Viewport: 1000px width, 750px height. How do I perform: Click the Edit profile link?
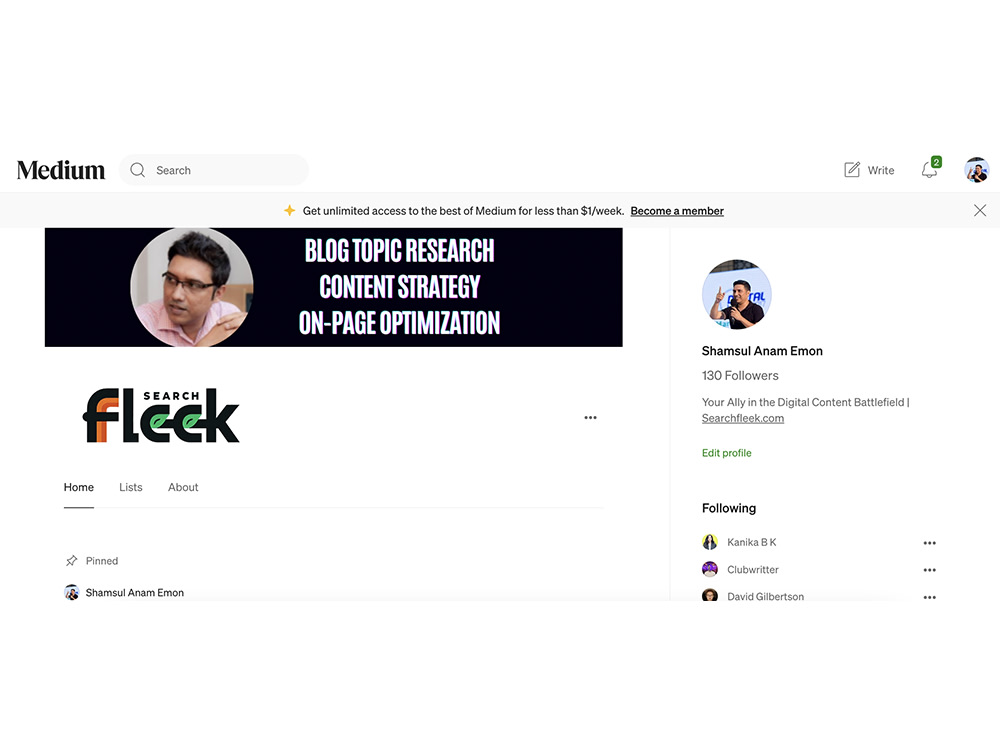726,453
